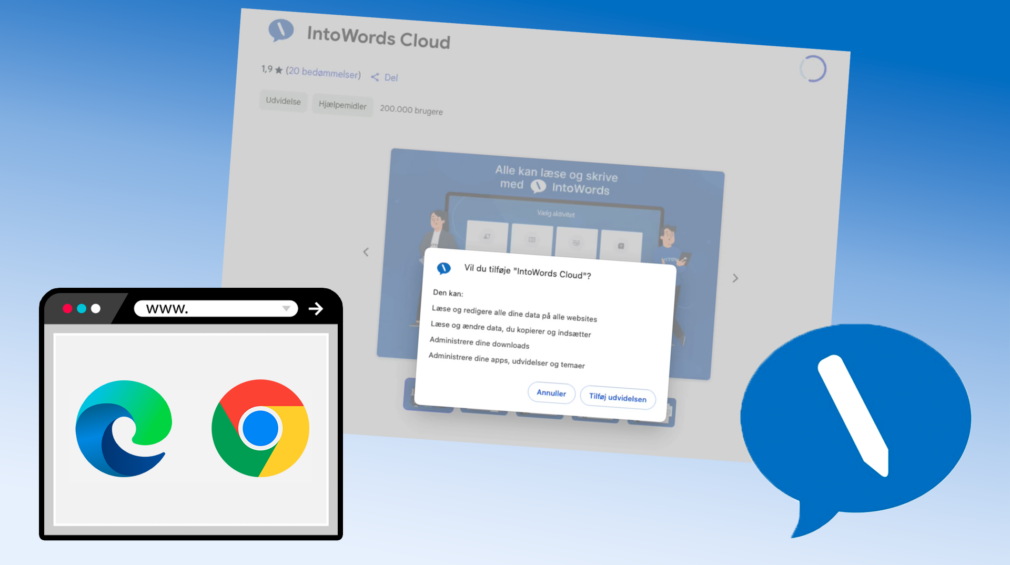Open address bar dropdown triangle
This screenshot has height=565, width=1010.
click(286, 309)
